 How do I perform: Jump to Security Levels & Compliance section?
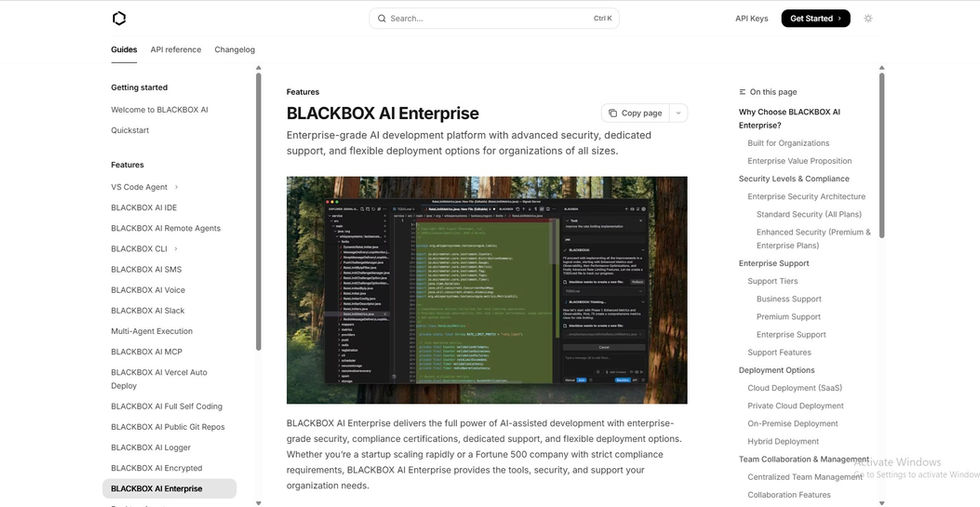pos(794,179)
